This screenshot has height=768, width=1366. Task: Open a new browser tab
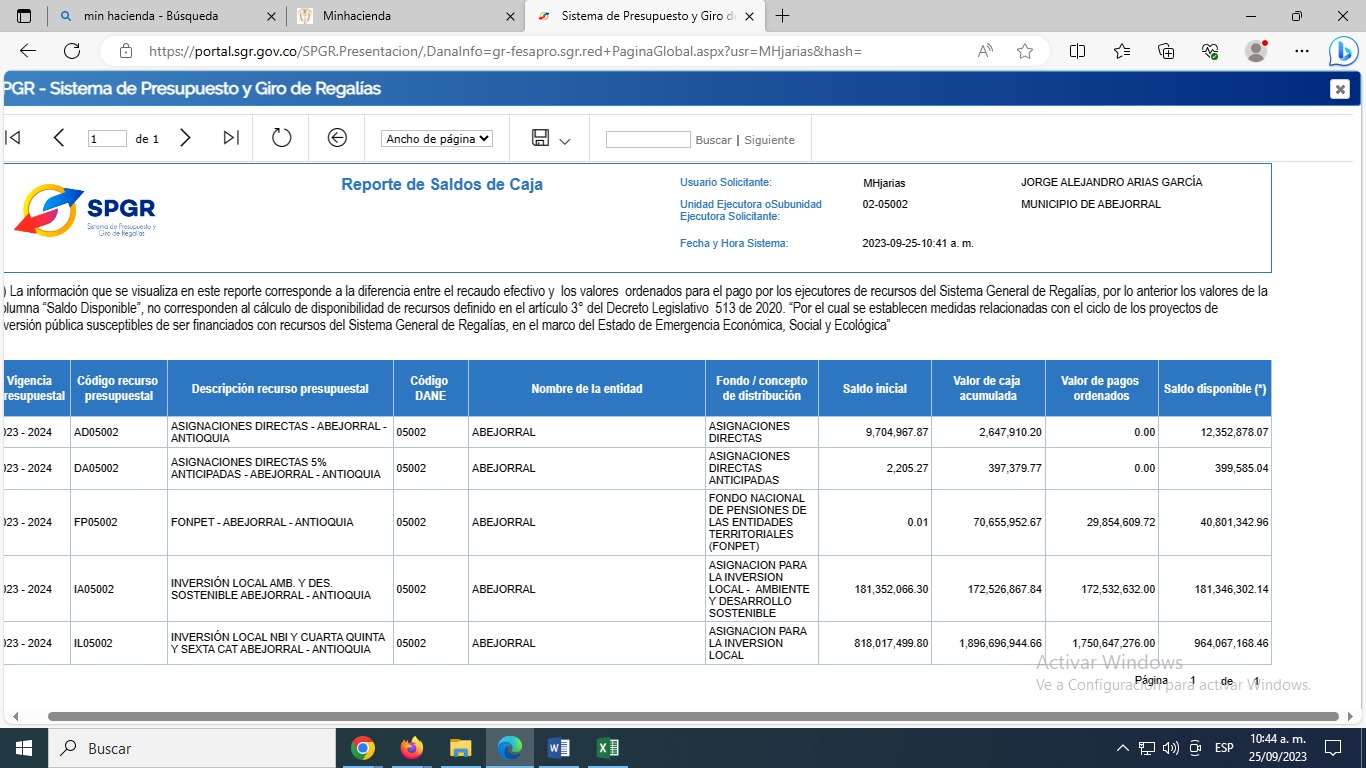(x=783, y=16)
